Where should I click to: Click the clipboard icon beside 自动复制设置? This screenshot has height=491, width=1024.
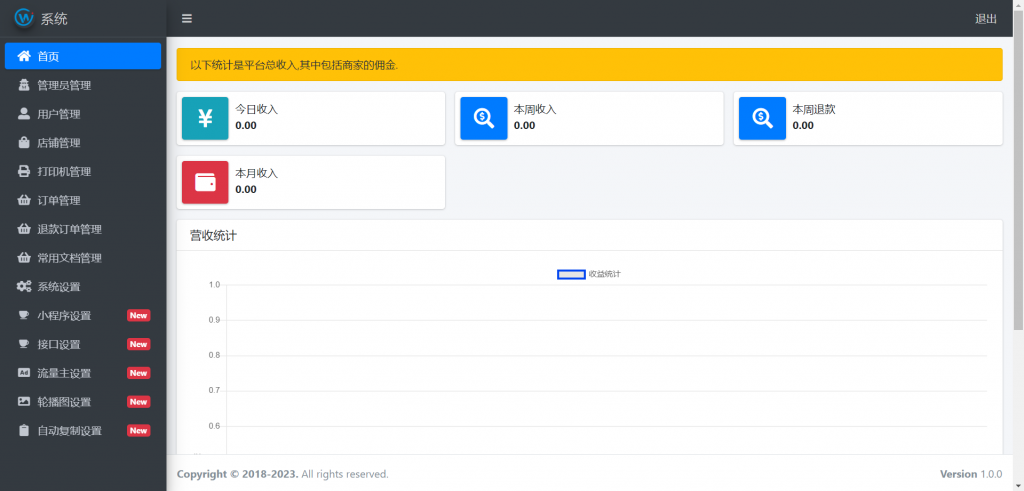[x=24, y=430]
